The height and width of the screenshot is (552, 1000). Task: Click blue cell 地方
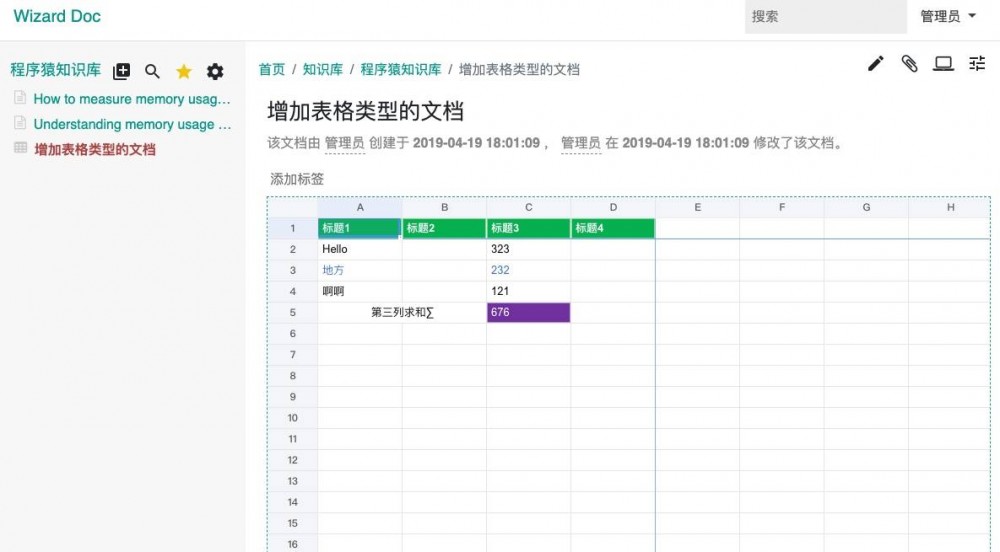(360, 270)
